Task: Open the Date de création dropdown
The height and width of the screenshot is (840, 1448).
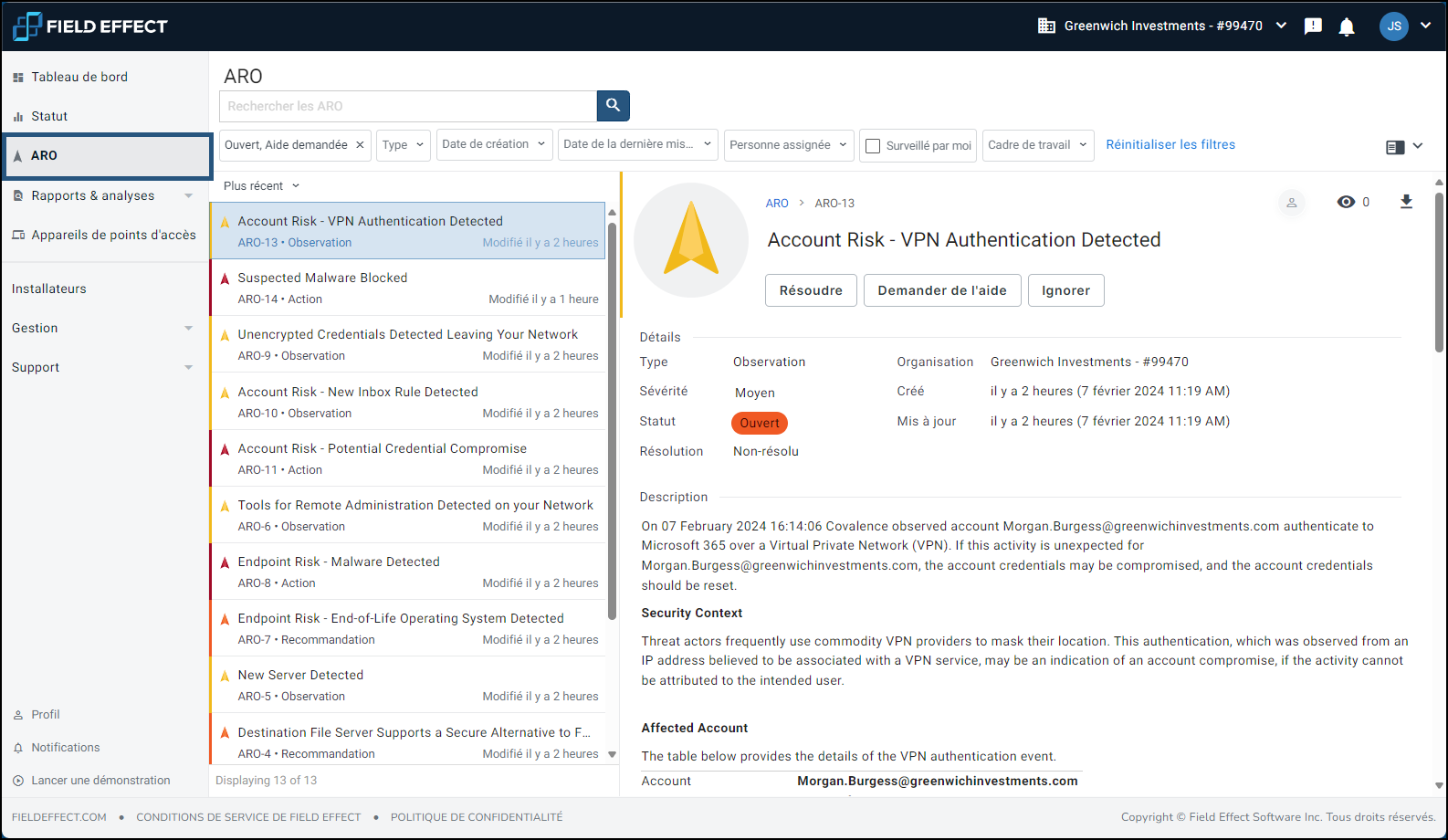Action: click(x=494, y=145)
